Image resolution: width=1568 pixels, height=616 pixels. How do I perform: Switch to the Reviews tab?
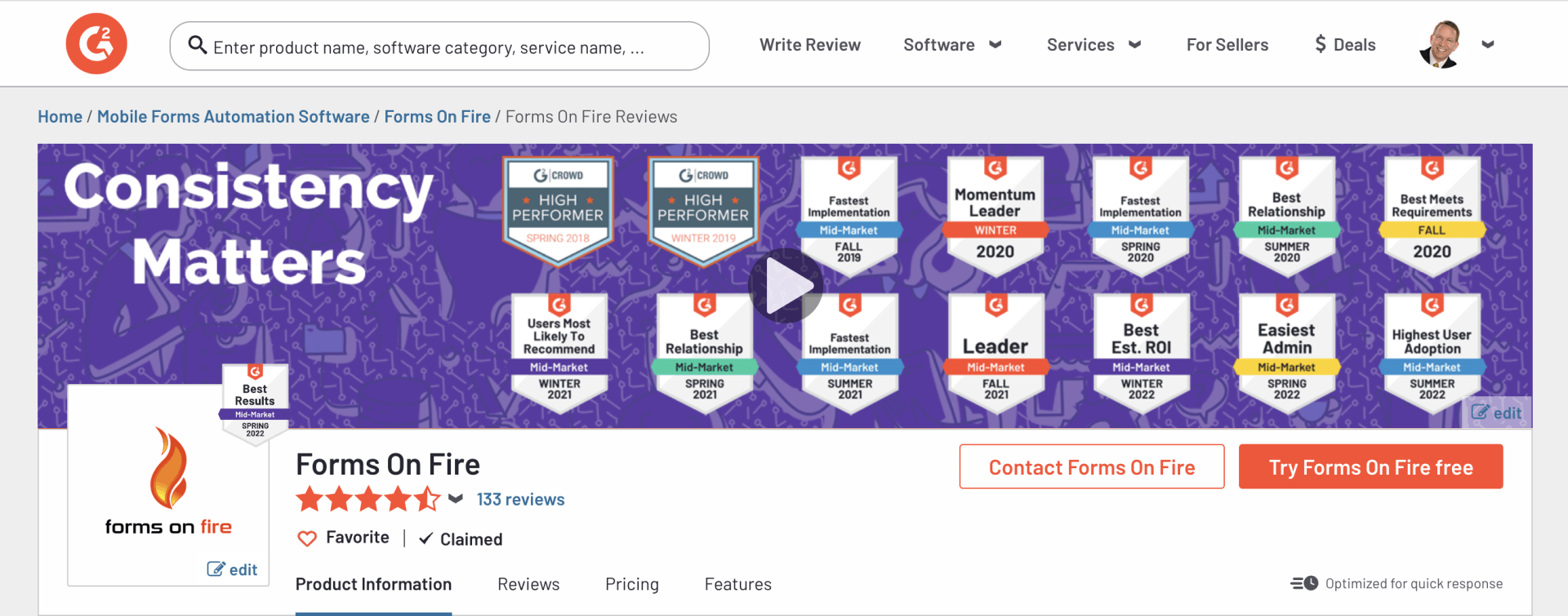pyautogui.click(x=528, y=584)
